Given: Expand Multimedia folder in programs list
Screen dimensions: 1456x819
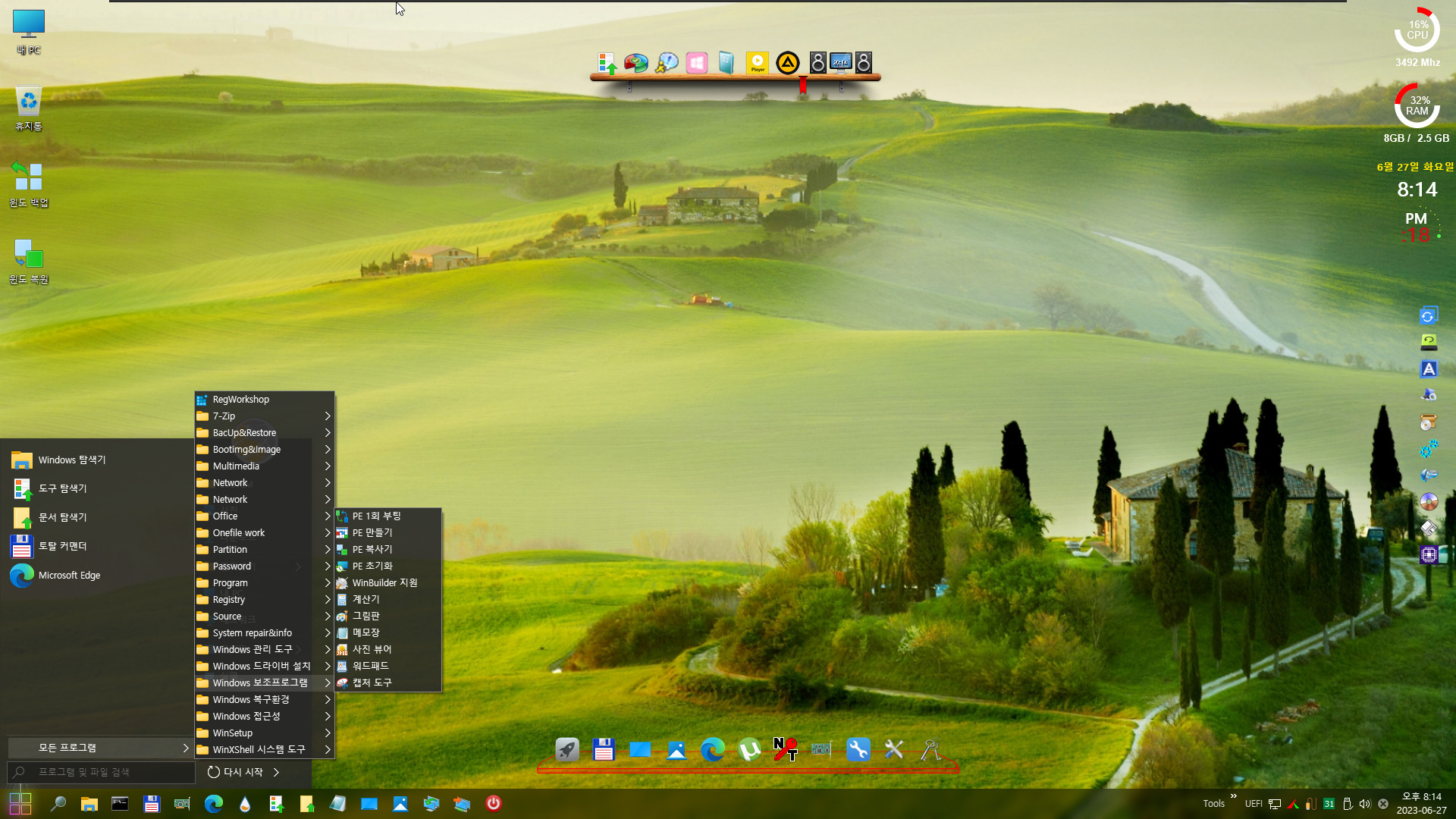Looking at the screenshot, I should [x=264, y=466].
